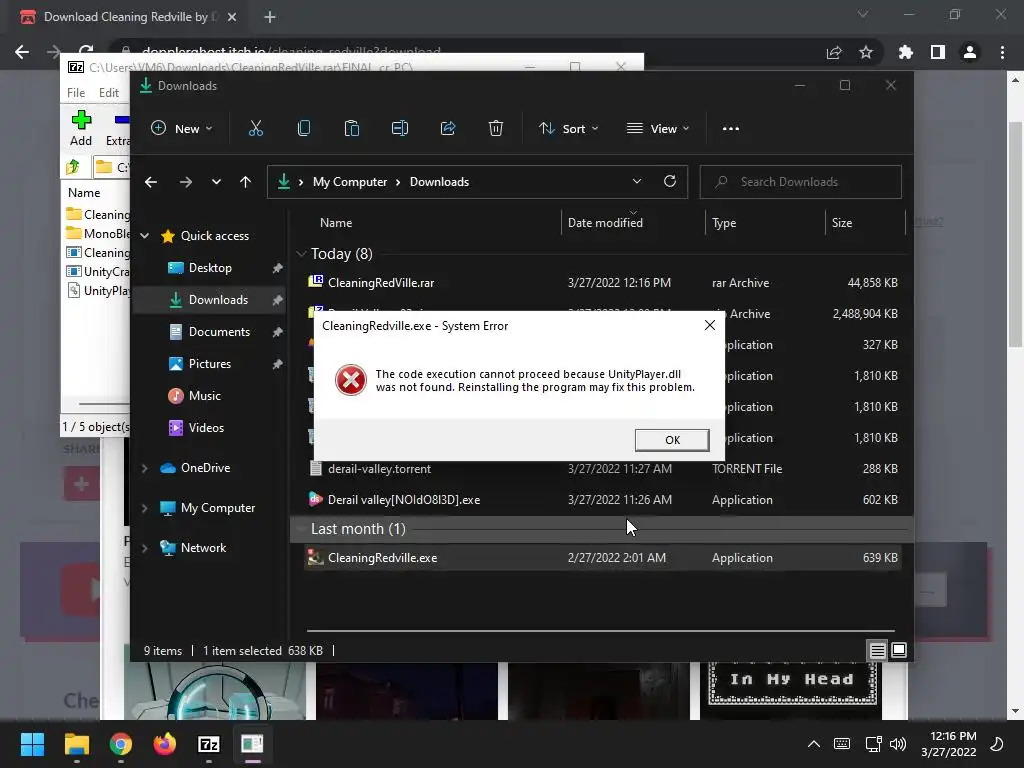Viewport: 1024px width, 768px height.
Task: Click the Search Downloads field
Action: point(801,182)
